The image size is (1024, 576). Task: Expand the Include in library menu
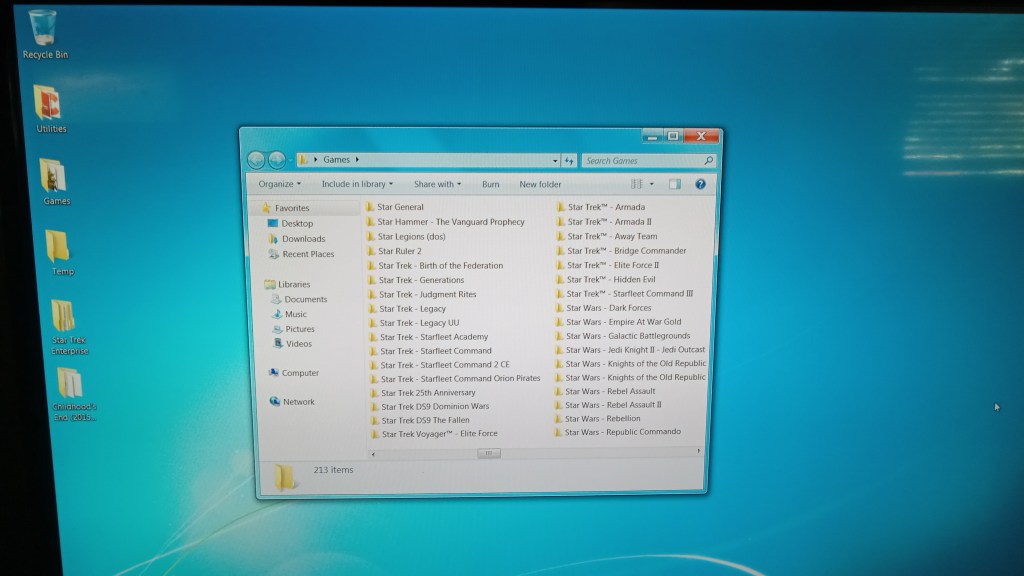tap(357, 184)
